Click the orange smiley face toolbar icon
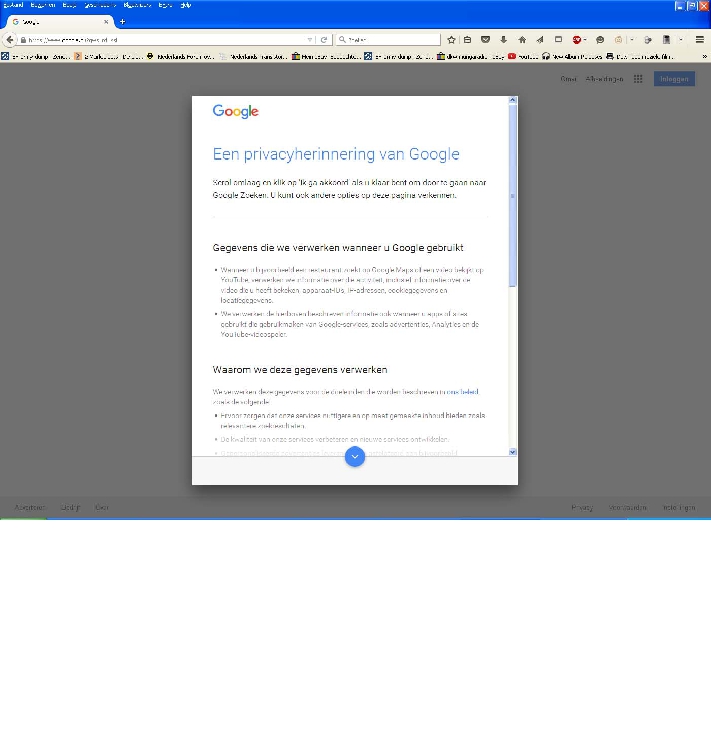The image size is (711, 735). coord(618,40)
